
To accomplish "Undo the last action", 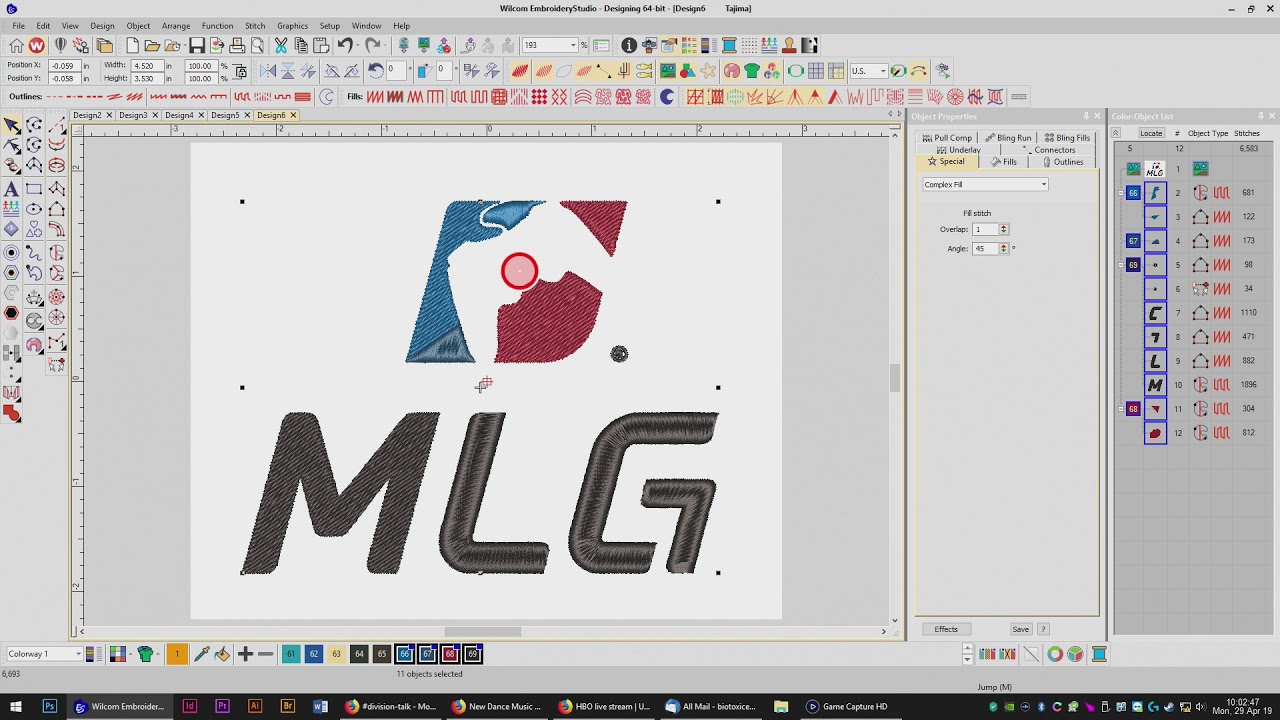I will [x=345, y=45].
